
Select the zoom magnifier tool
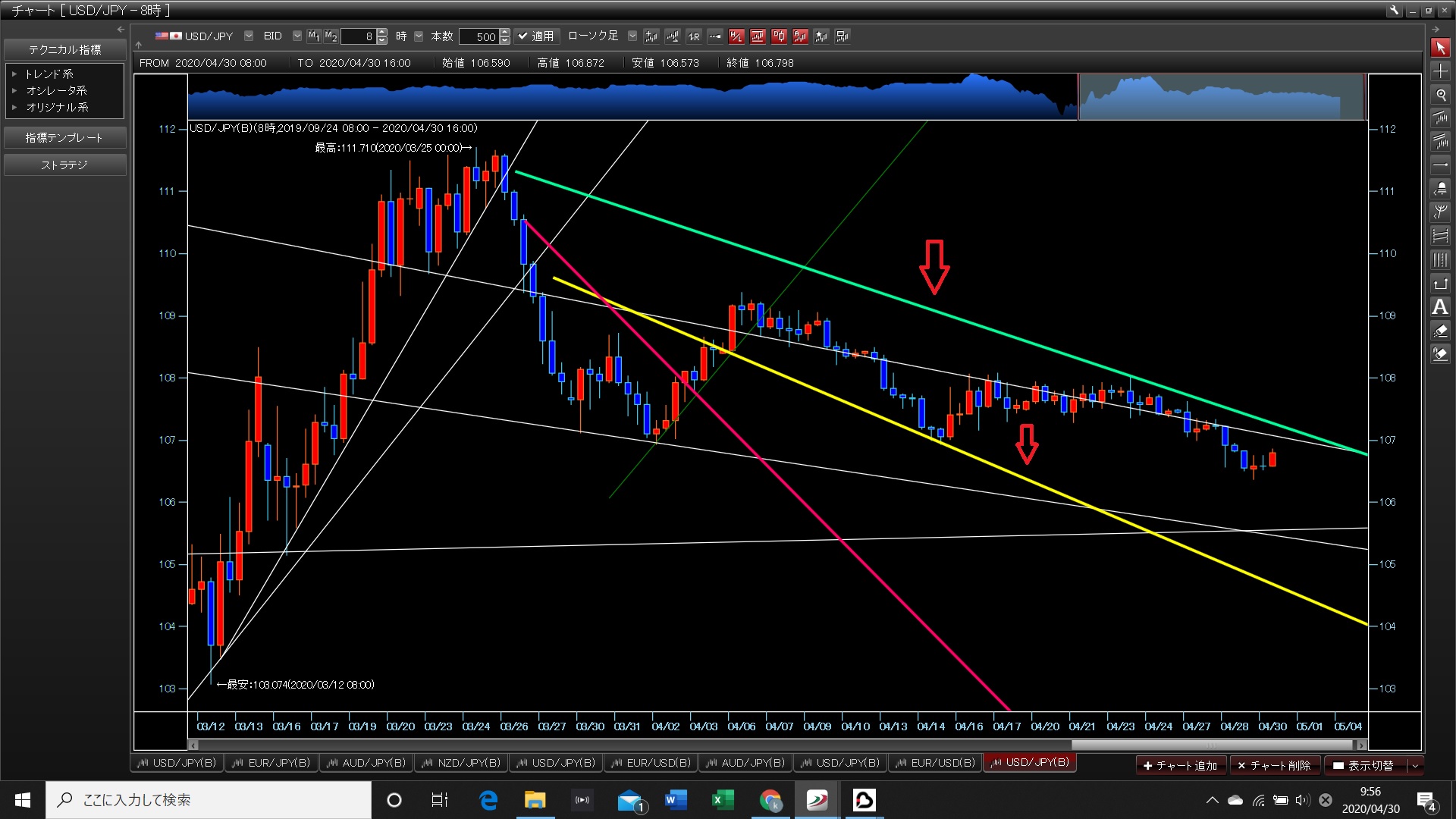coord(1440,95)
